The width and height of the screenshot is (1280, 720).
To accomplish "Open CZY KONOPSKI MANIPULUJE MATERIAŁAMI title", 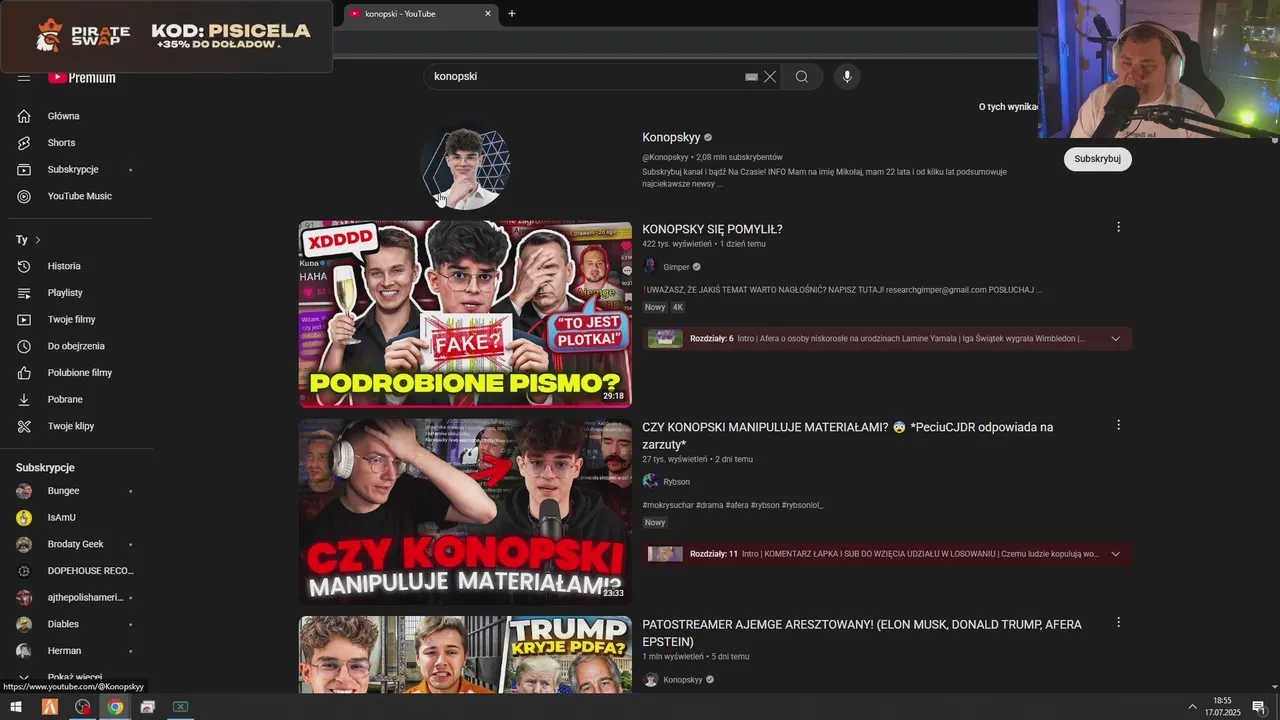I will click(x=847, y=436).
